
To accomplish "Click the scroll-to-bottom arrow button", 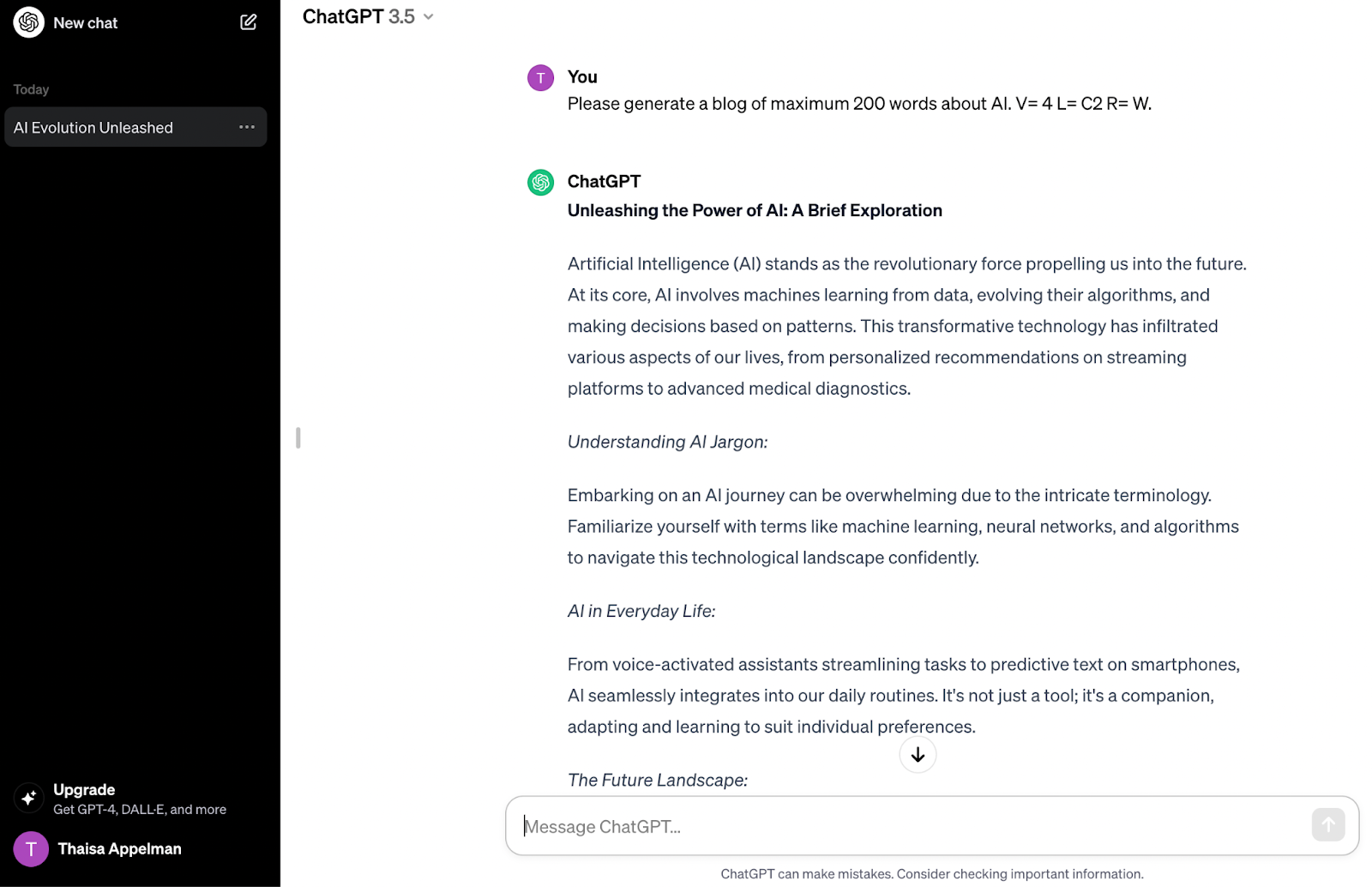I will coord(917,755).
